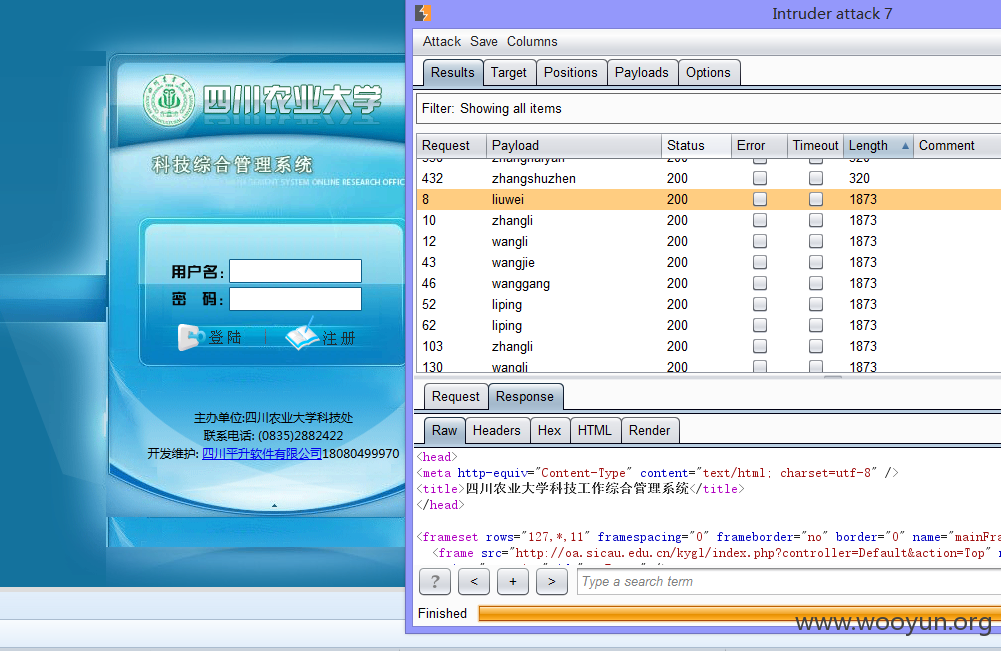The height and width of the screenshot is (651, 1001).
Task: Select request 62 liping row
Action: pos(709,326)
